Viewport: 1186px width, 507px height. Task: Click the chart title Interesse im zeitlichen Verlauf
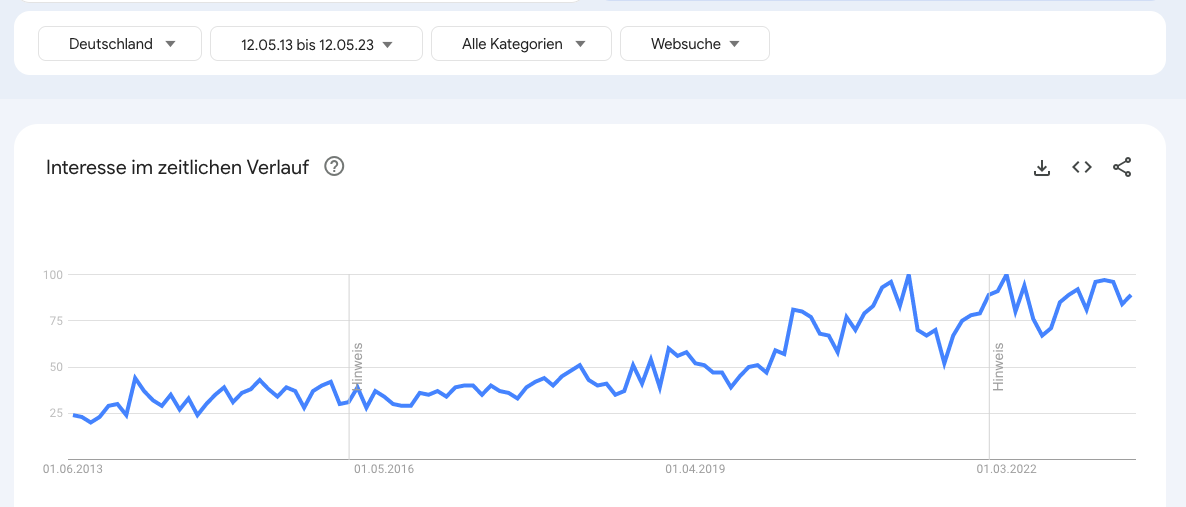click(178, 167)
